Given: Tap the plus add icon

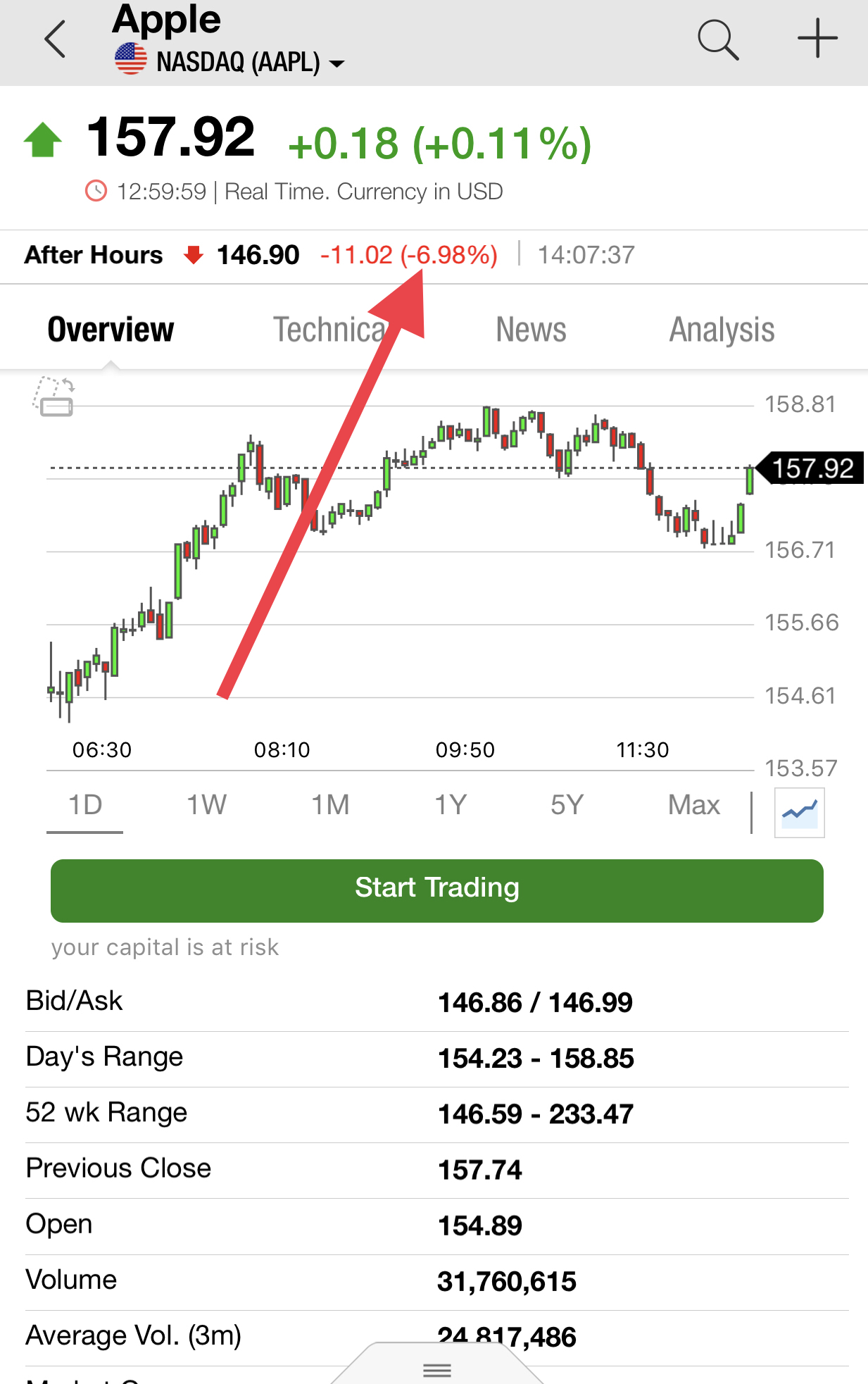Looking at the screenshot, I should point(817,38).
